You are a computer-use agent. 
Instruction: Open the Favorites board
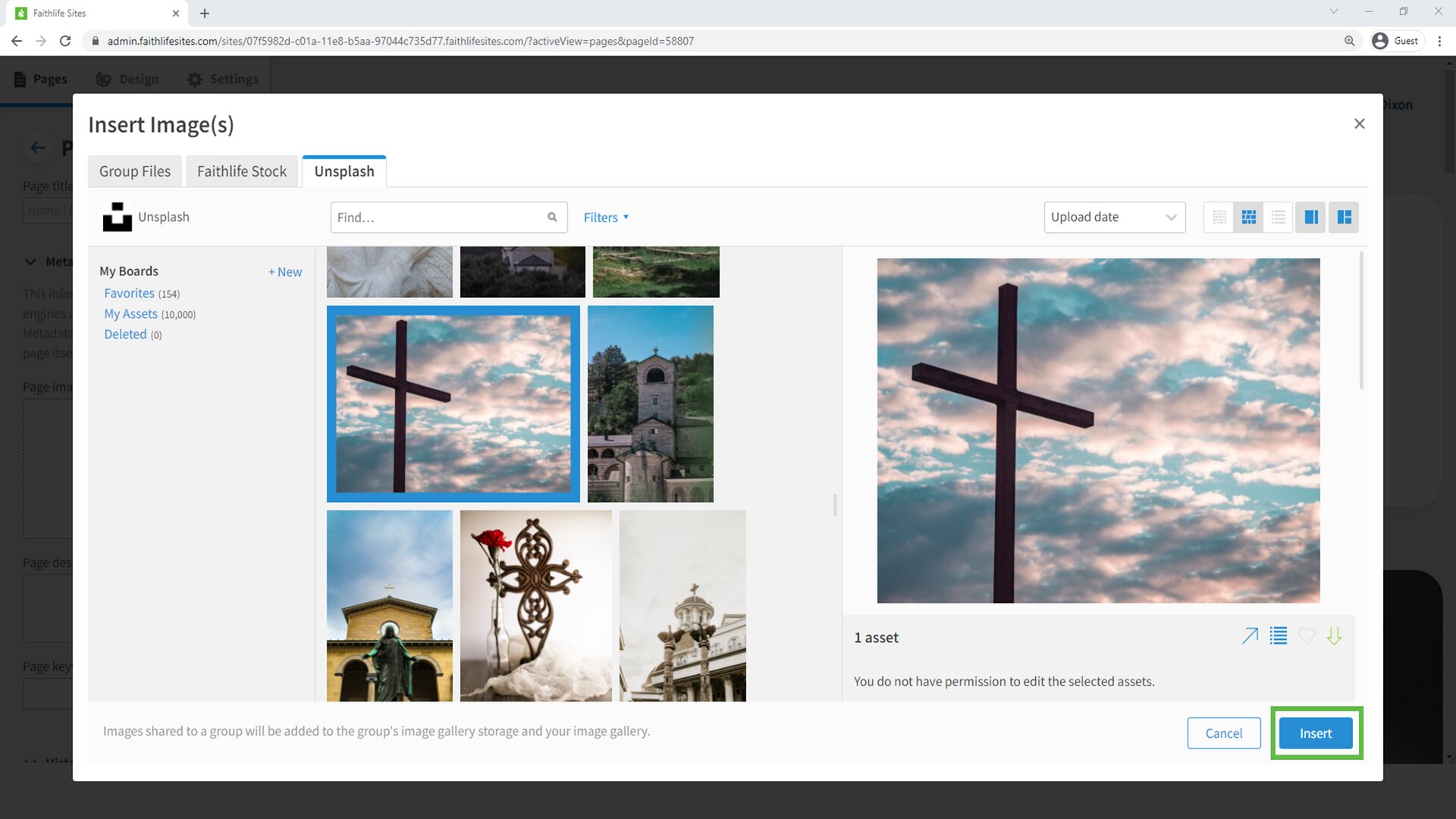click(x=129, y=293)
